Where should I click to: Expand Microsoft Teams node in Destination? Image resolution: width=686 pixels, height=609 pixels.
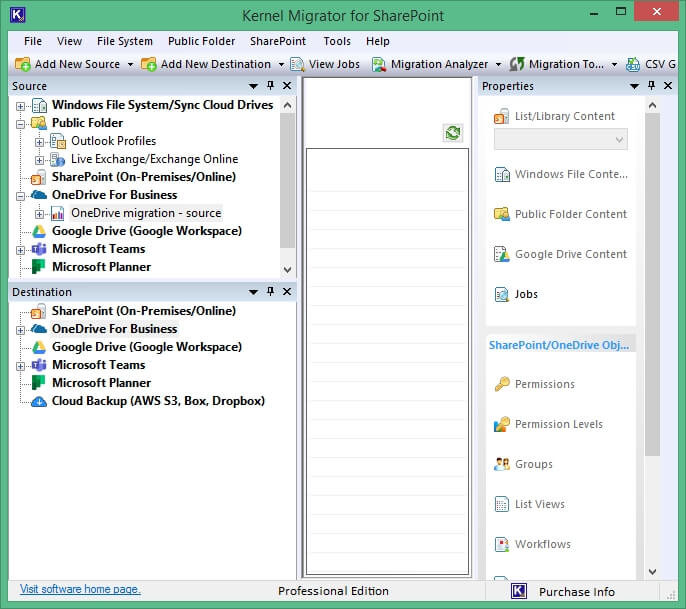click(x=20, y=366)
